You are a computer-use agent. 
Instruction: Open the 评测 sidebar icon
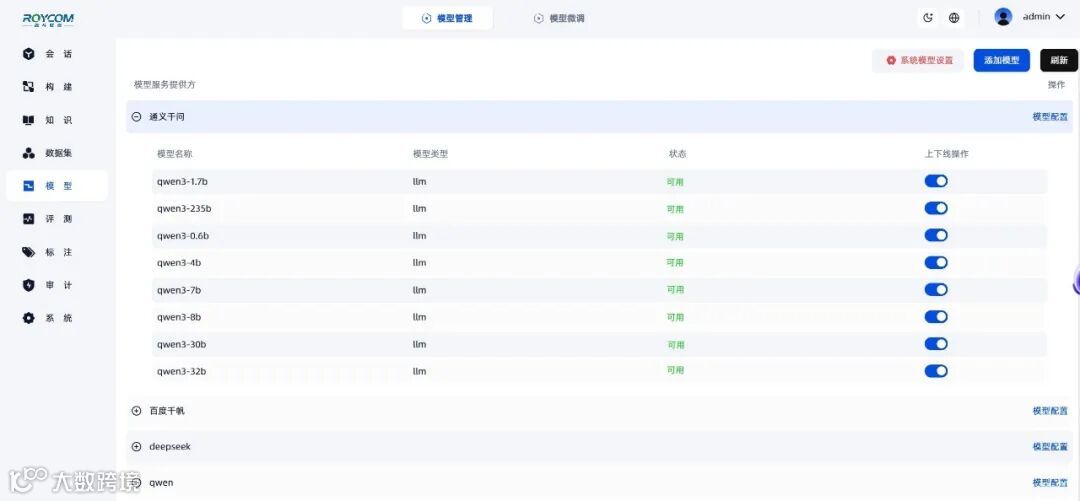click(28, 219)
